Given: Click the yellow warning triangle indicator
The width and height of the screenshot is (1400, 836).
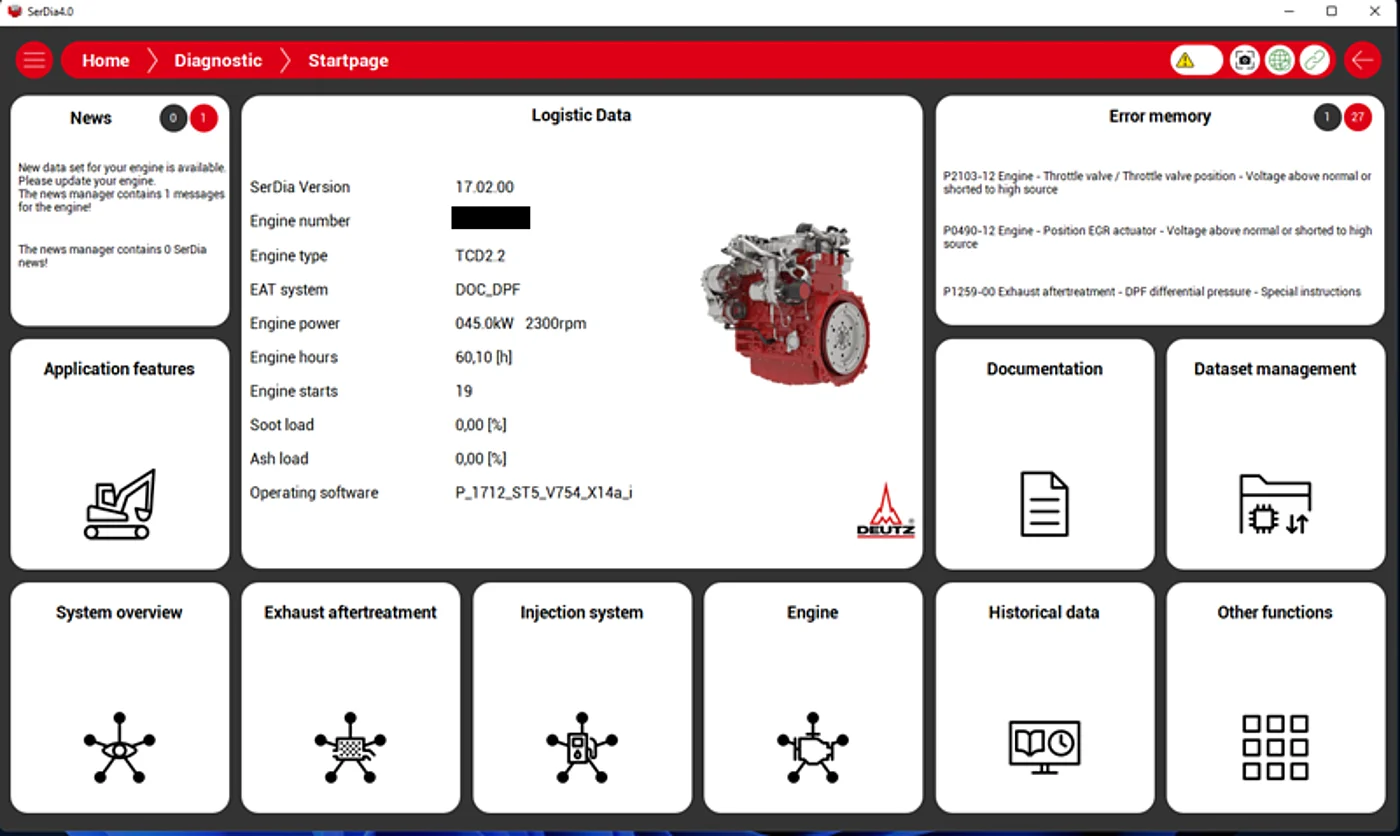Looking at the screenshot, I should click(x=1186, y=60).
